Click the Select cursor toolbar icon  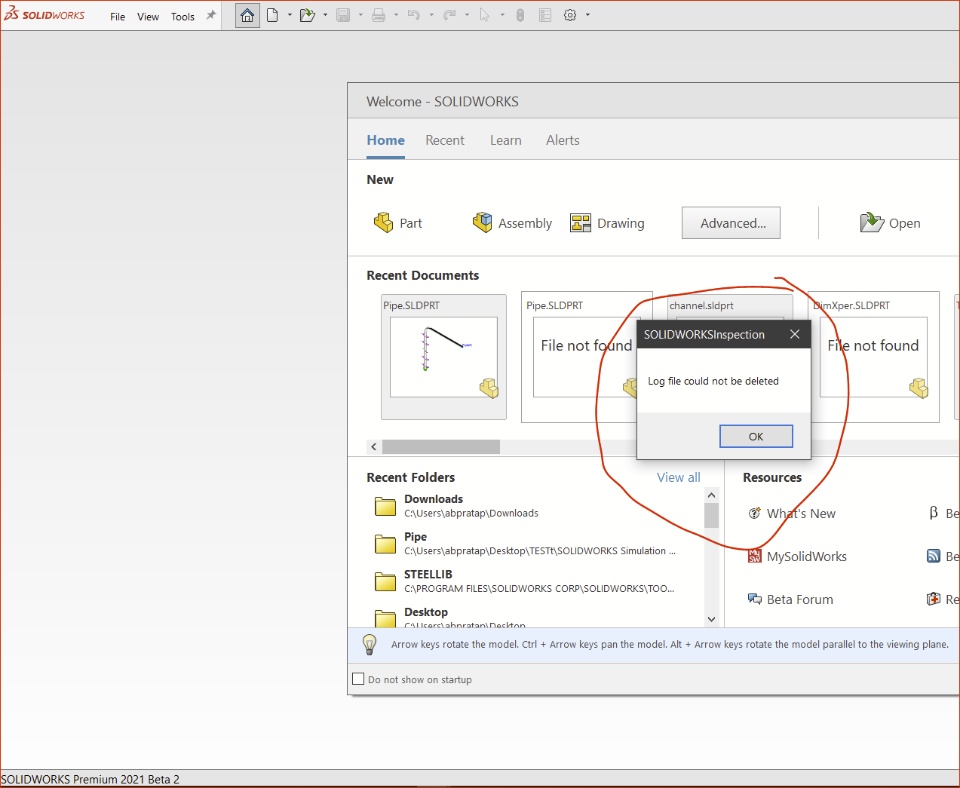point(484,15)
